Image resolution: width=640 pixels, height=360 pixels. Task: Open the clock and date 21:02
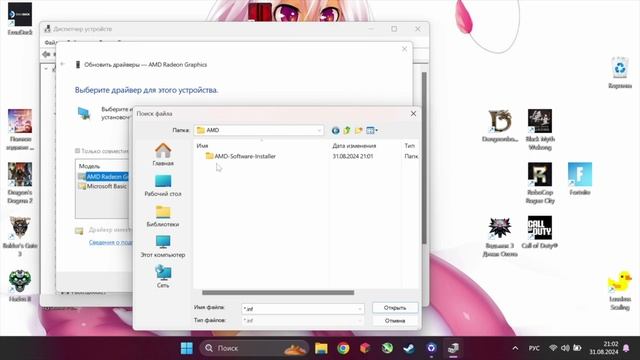tap(604, 348)
